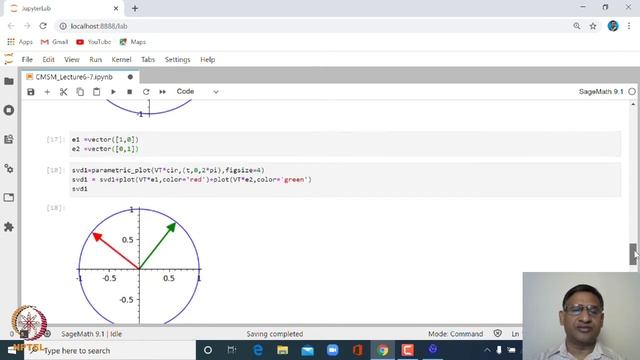Close the CMSM_Lecture6-7.ipynb tab via unsaved dot
Image resolution: width=640 pixels, height=360 pixels.
click(x=130, y=77)
